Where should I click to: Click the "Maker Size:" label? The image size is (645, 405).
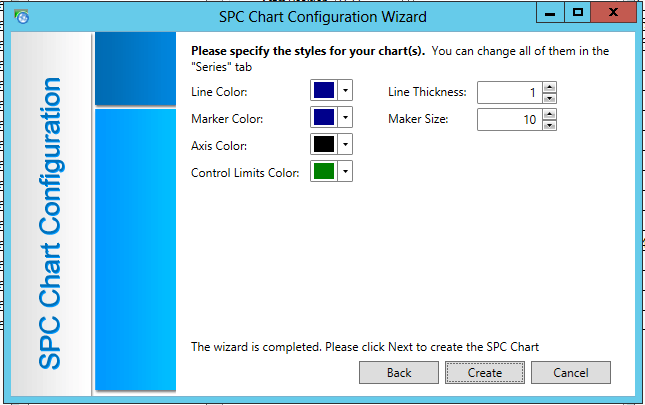click(418, 119)
